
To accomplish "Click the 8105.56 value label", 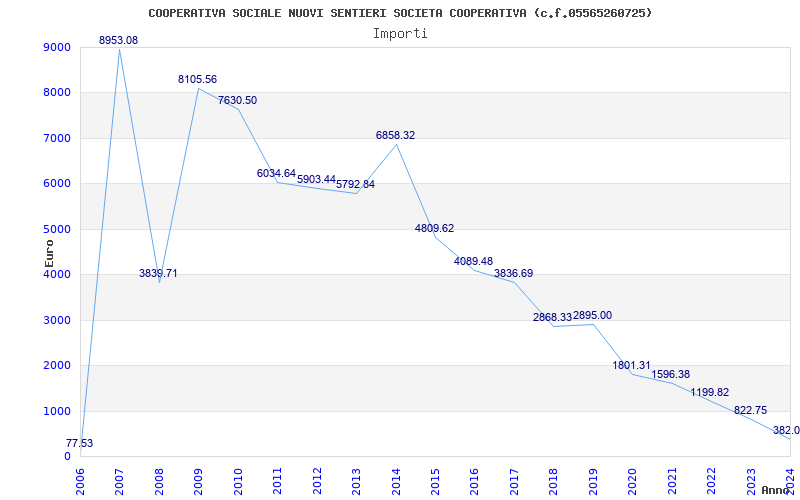I will 197,80.
